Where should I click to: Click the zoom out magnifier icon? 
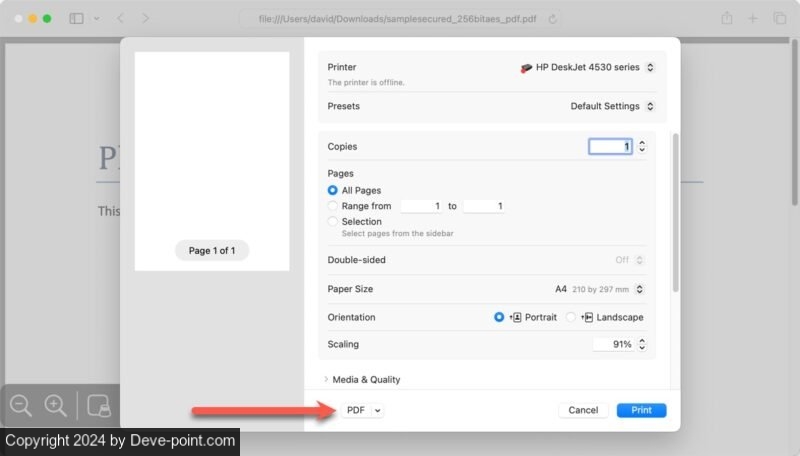point(21,406)
